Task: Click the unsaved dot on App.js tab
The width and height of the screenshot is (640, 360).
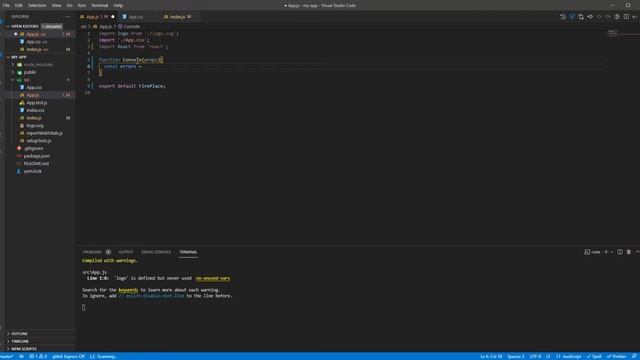Action: coord(113,17)
